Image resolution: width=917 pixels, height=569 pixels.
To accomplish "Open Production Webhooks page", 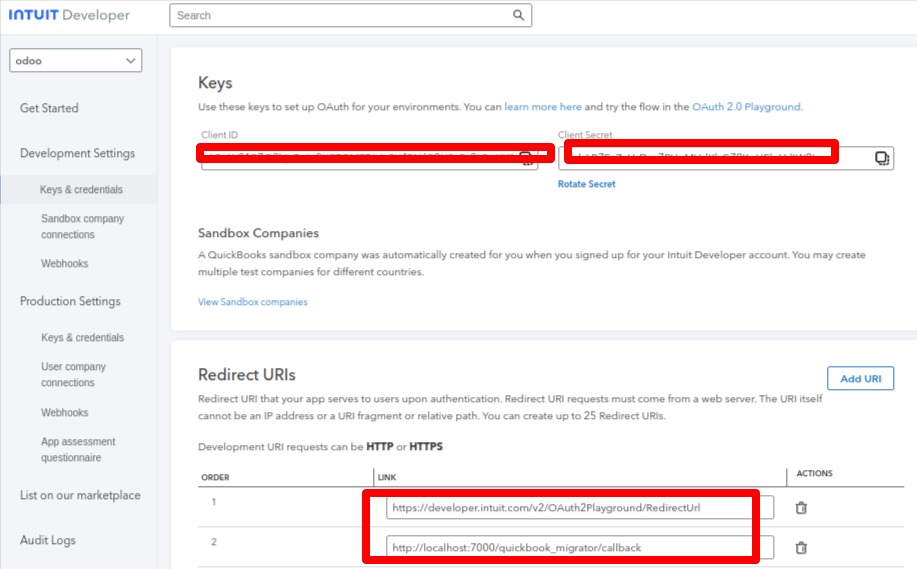I will click(64, 413).
